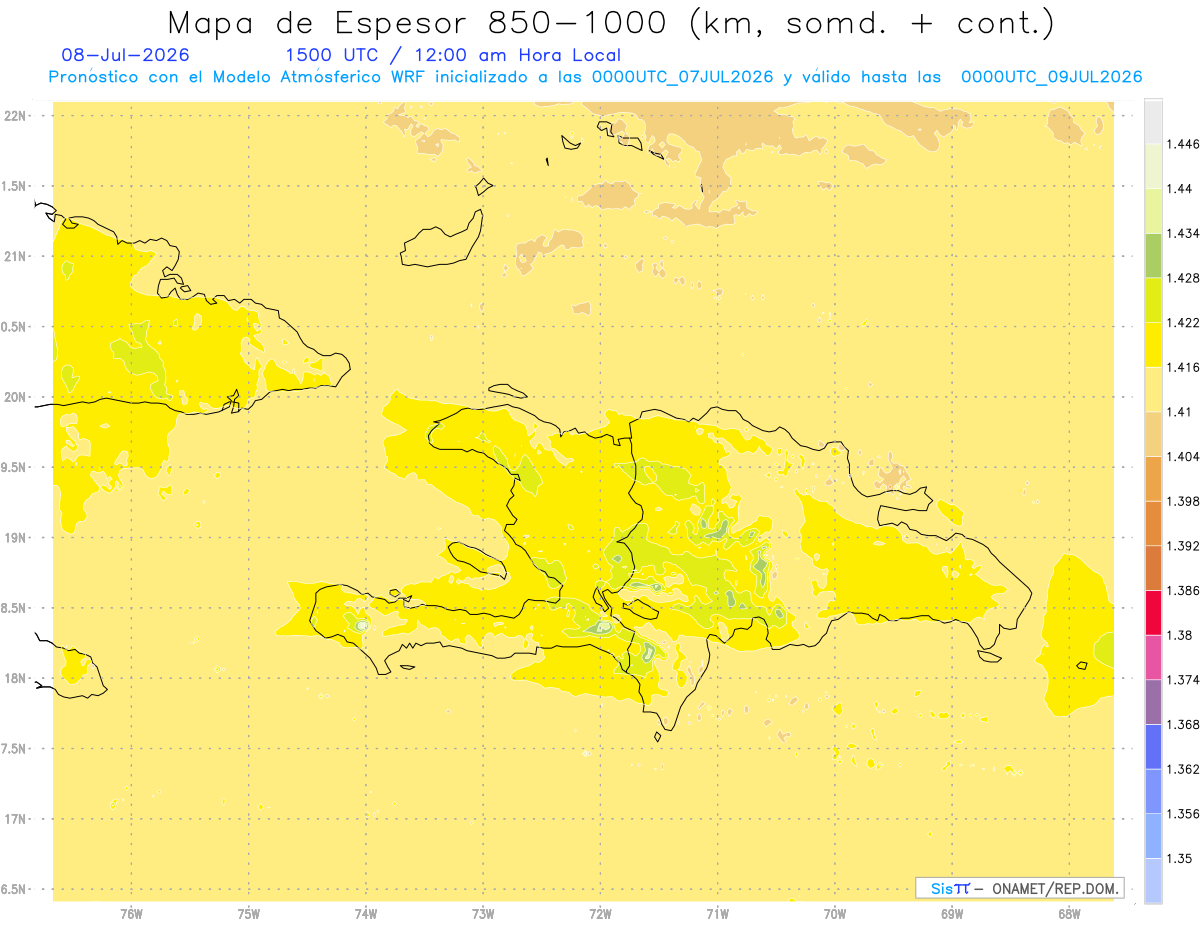Select blue legend swatch between 1.362 and 1.368
Image resolution: width=1200 pixels, height=927 pixels.
(1153, 746)
